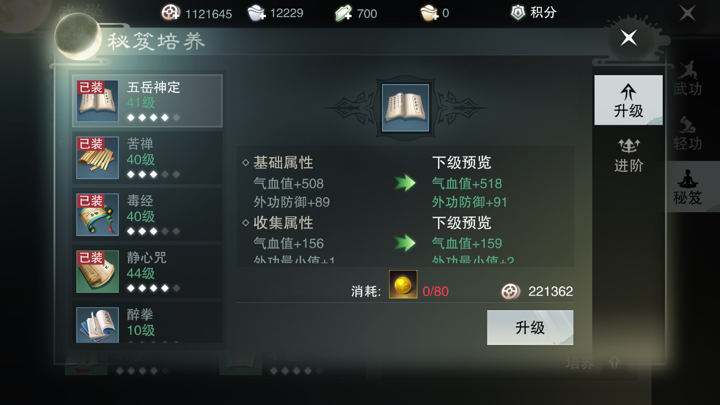Tap the 0/80 material count text
This screenshot has width=720, height=405.
tap(435, 291)
